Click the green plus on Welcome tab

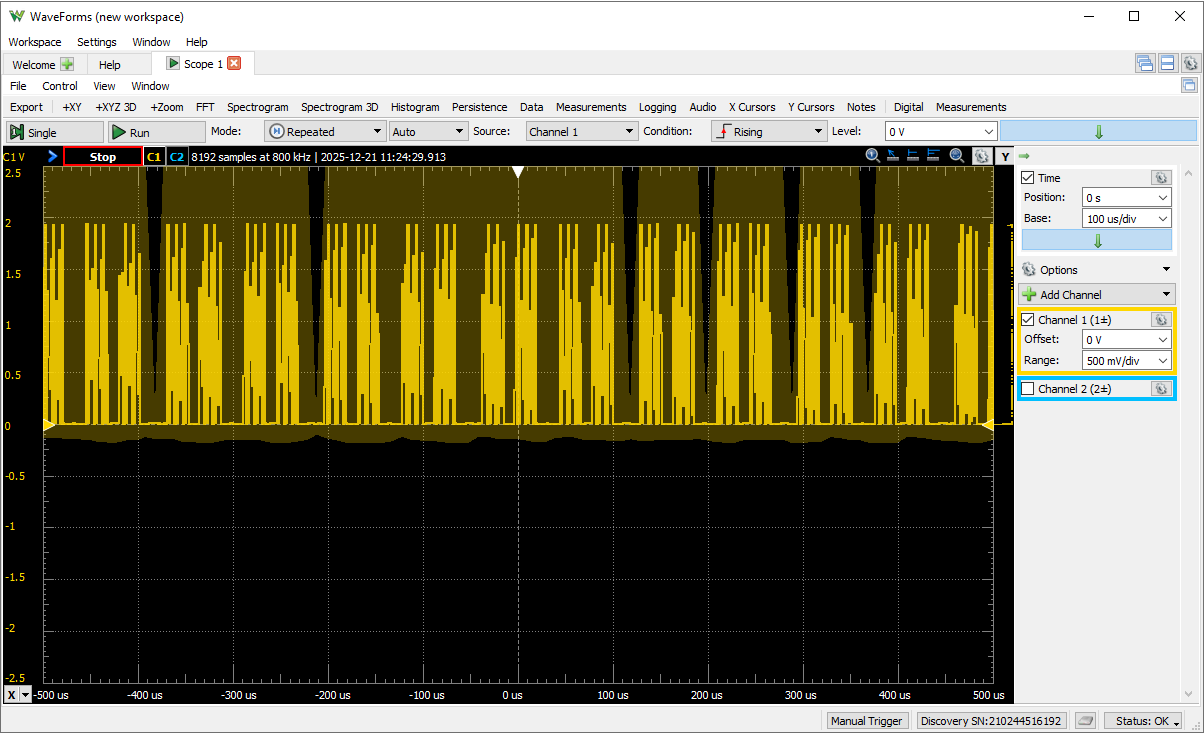pos(67,64)
